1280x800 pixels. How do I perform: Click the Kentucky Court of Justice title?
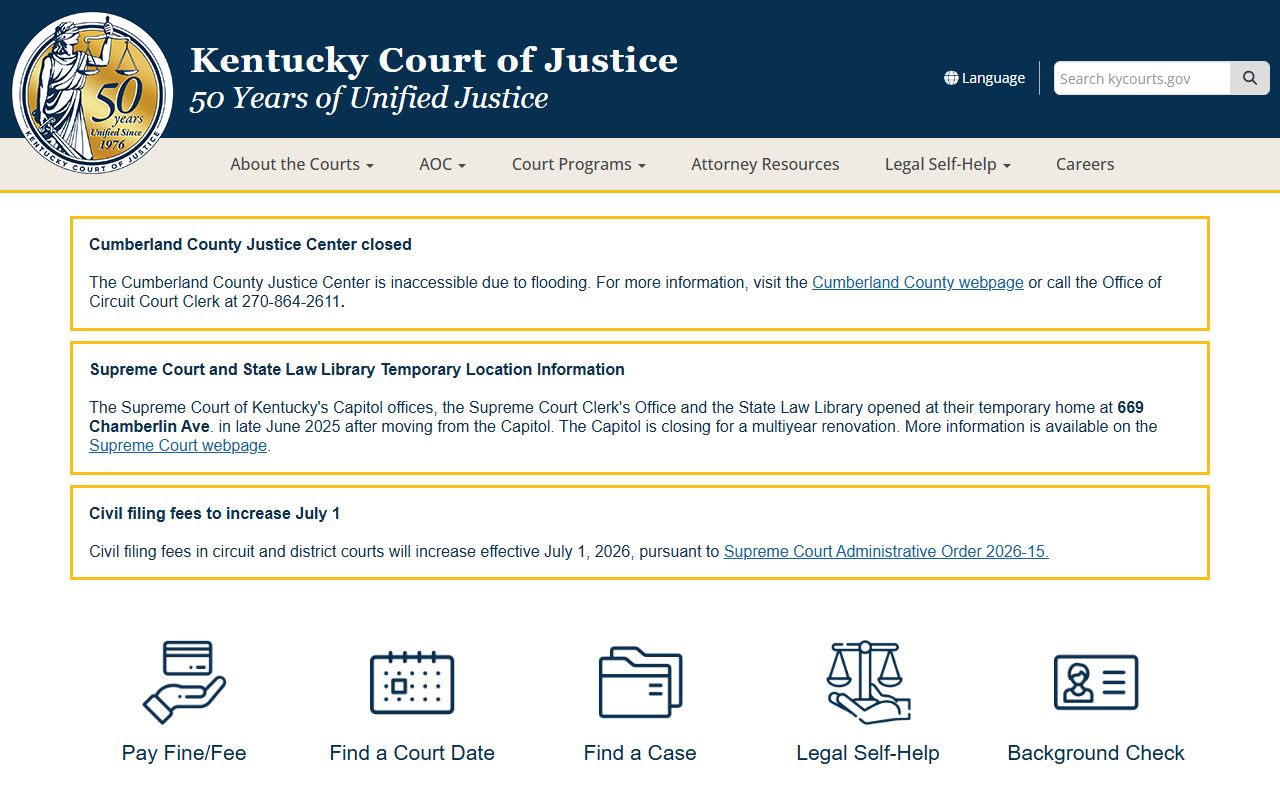(x=434, y=60)
